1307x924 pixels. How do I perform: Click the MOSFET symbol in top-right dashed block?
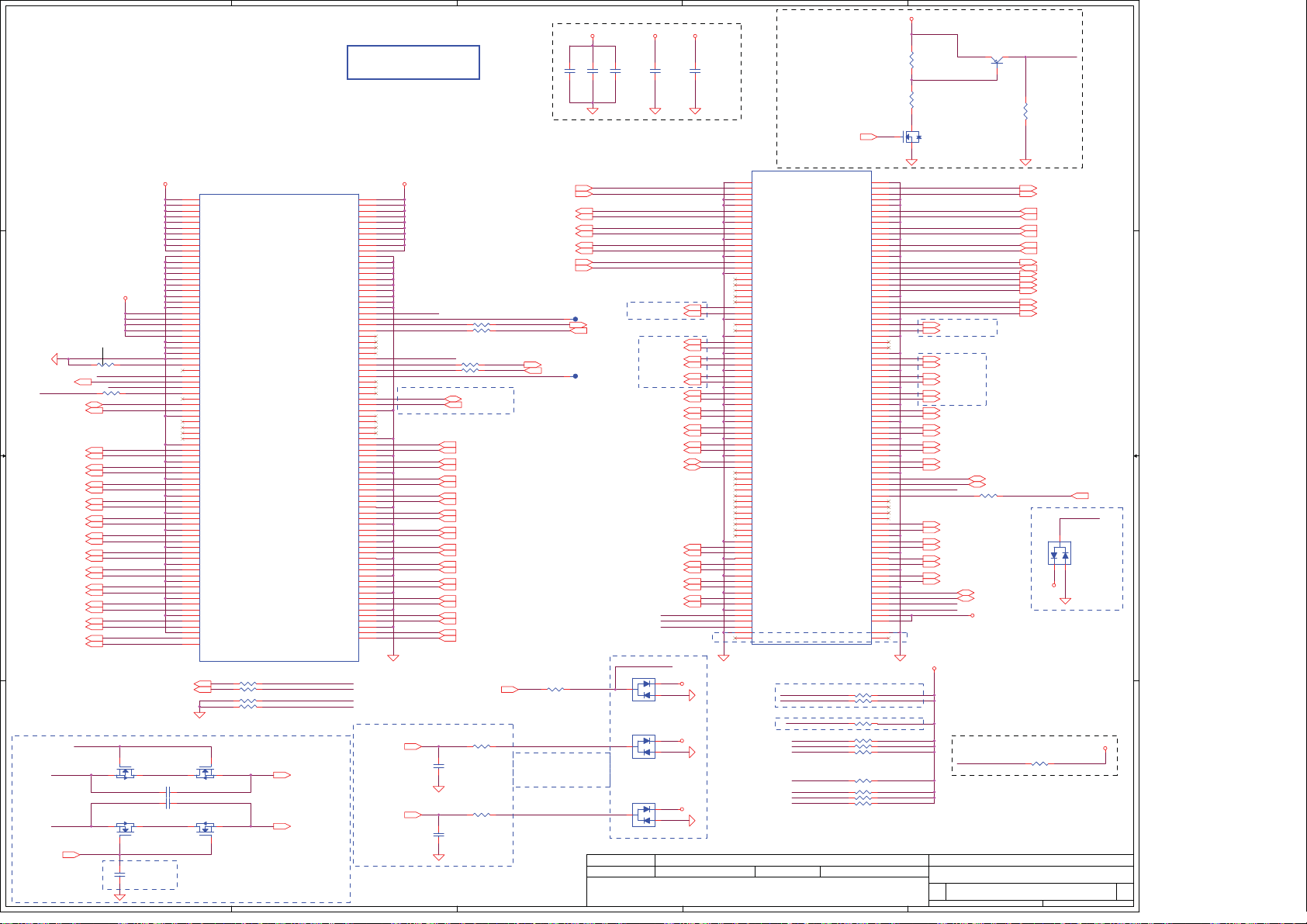911,137
